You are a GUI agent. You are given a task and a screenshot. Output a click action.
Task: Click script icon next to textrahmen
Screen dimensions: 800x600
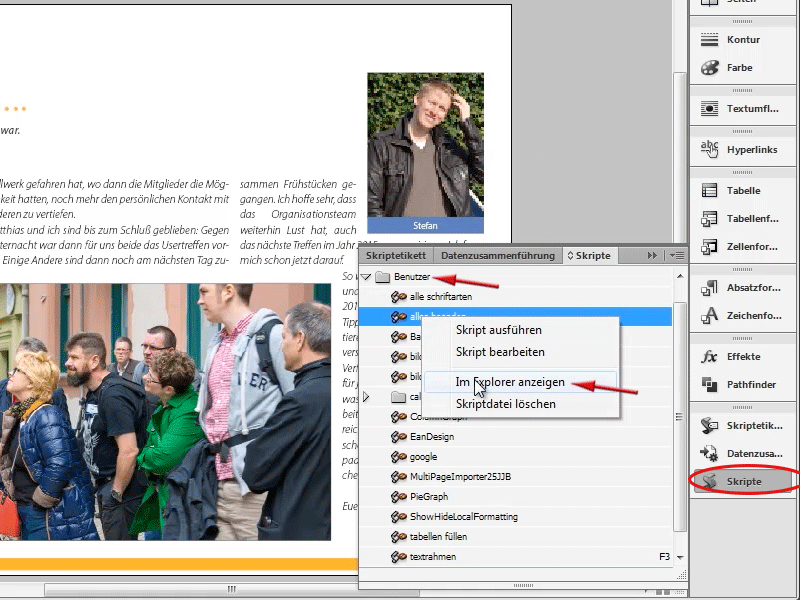(x=398, y=557)
